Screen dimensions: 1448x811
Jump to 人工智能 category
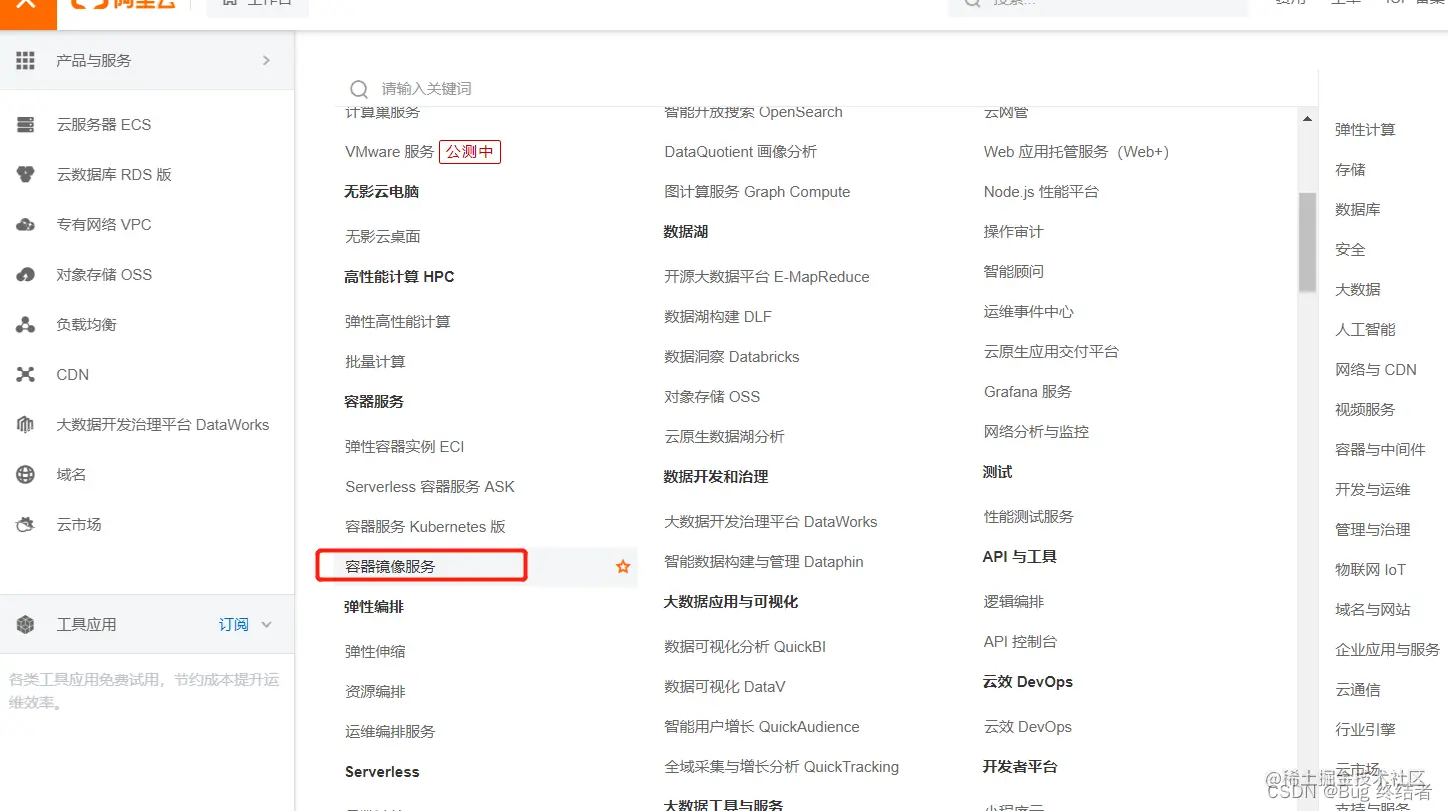tap(1365, 330)
